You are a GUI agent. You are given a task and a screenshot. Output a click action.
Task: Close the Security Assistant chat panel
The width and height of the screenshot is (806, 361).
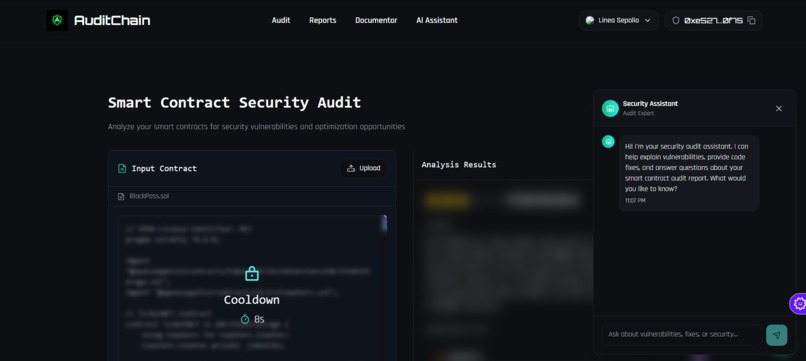(x=778, y=109)
